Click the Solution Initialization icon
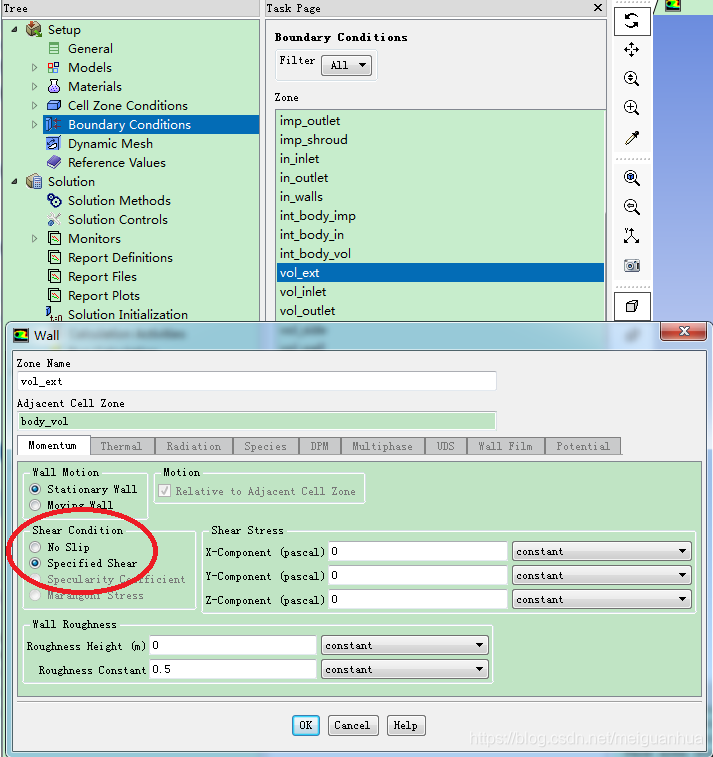 54,314
